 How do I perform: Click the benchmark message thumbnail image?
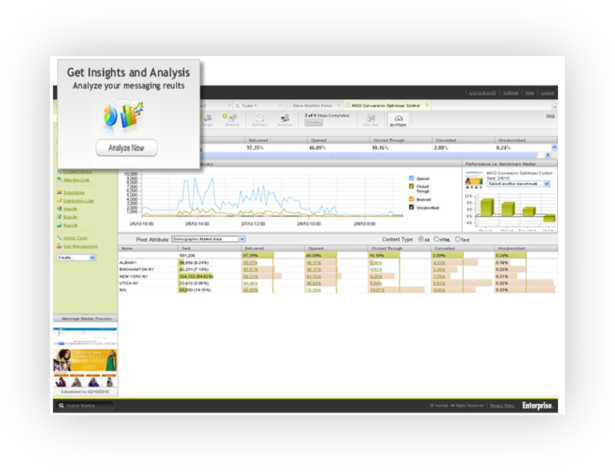coord(474,179)
